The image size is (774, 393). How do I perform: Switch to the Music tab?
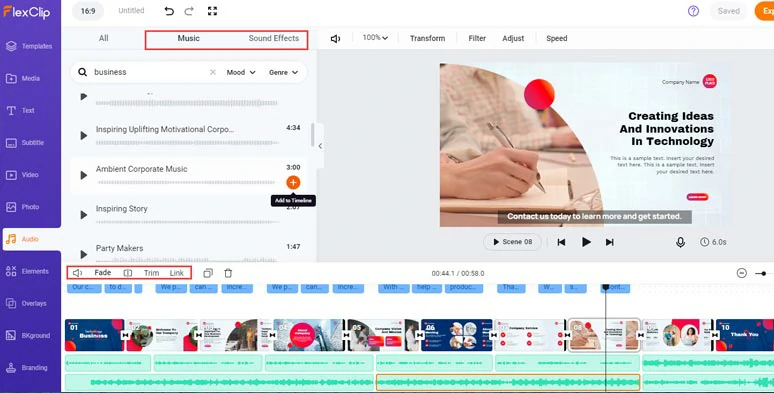coord(189,38)
